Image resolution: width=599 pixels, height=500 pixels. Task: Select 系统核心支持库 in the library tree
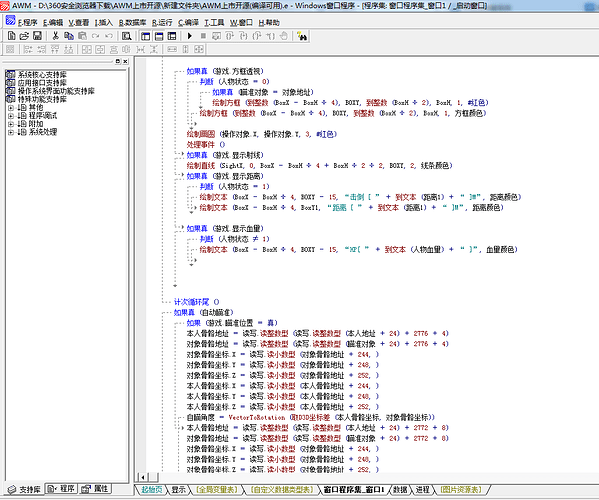(42, 74)
